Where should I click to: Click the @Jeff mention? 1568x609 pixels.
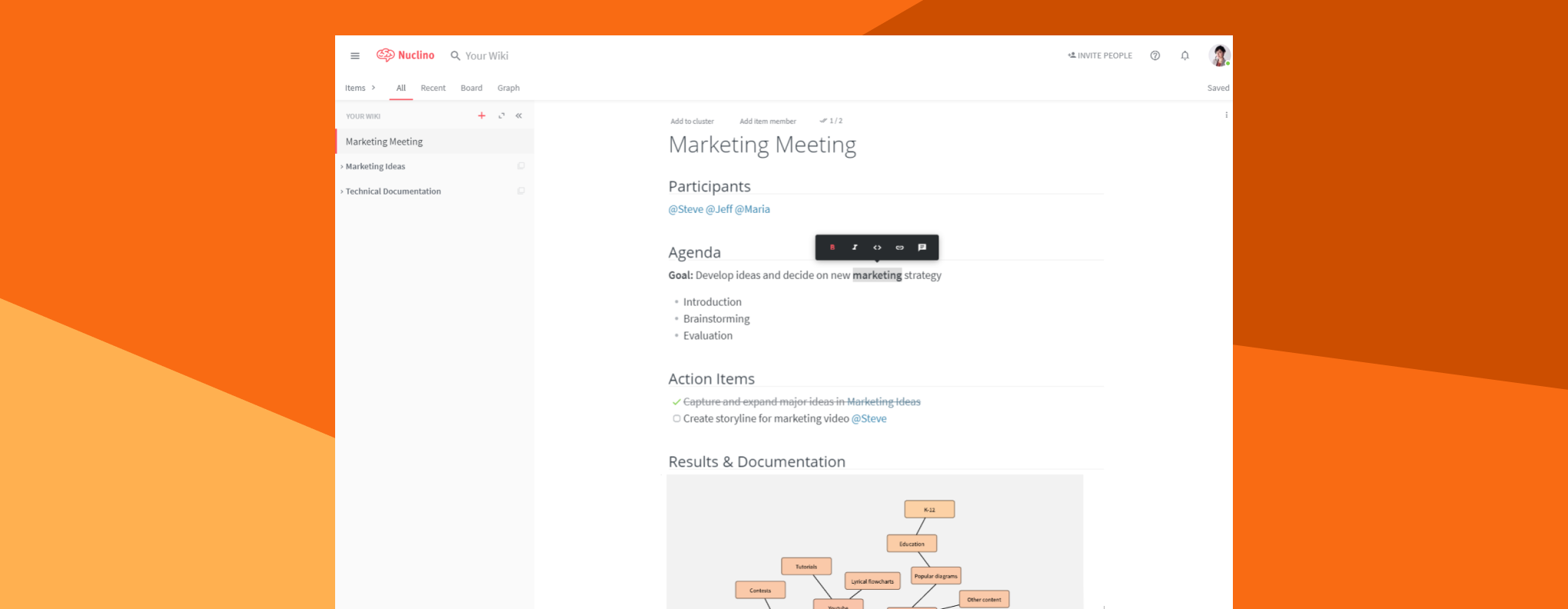point(719,209)
